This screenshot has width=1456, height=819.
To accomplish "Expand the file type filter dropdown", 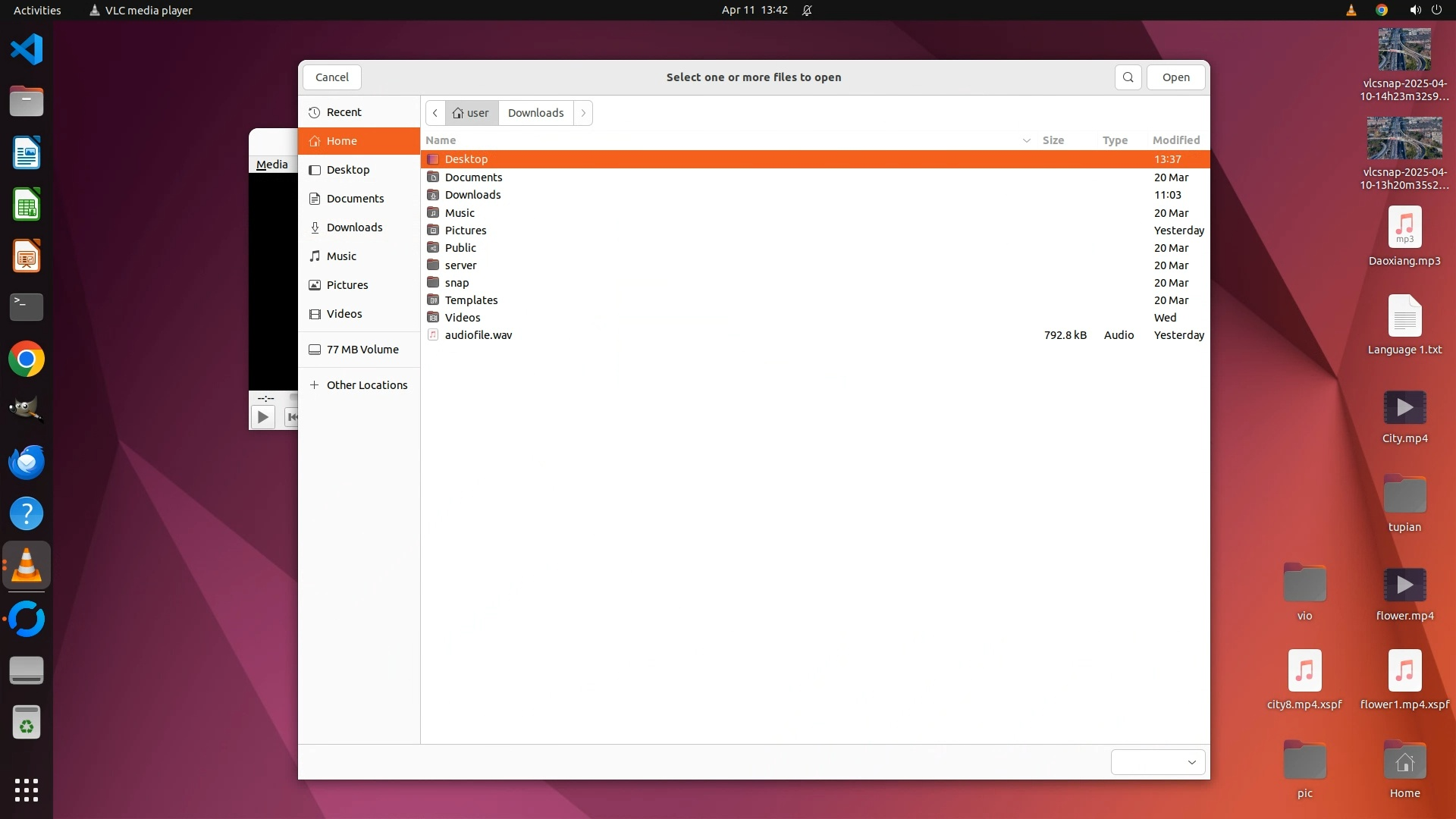I will 1157,762.
